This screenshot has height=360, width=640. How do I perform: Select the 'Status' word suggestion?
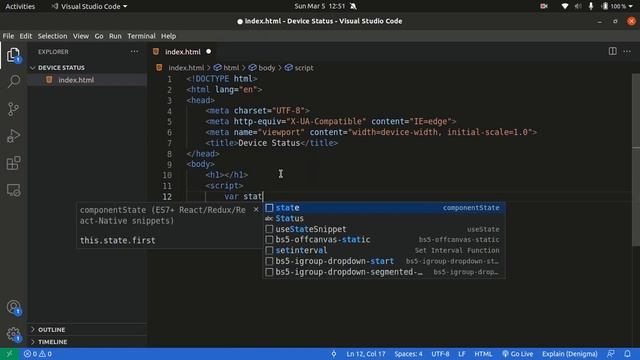384,218
